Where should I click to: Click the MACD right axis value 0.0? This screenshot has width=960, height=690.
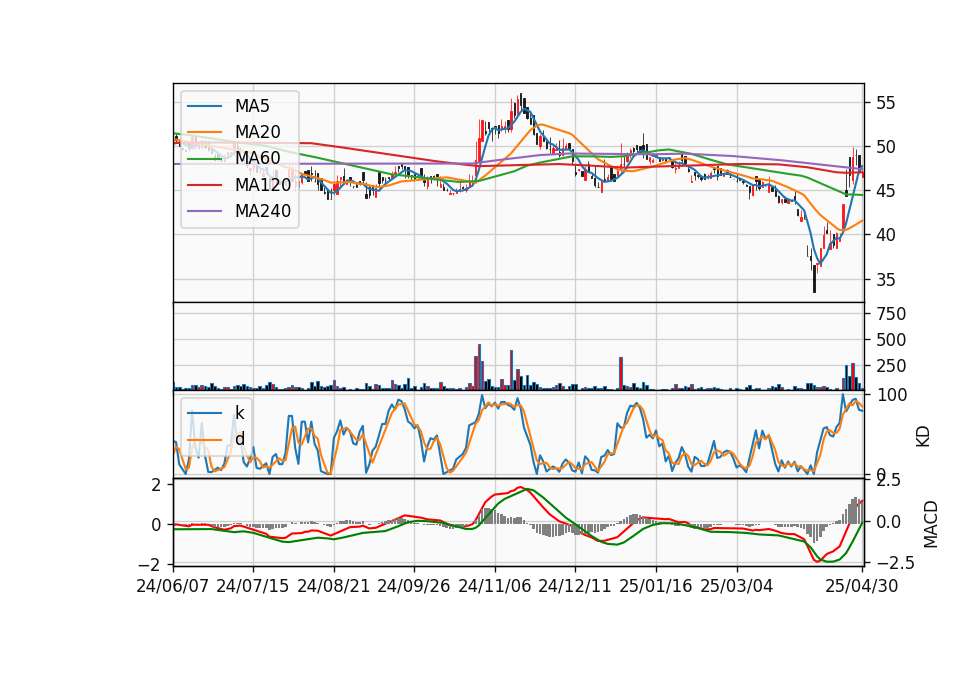tap(888, 522)
